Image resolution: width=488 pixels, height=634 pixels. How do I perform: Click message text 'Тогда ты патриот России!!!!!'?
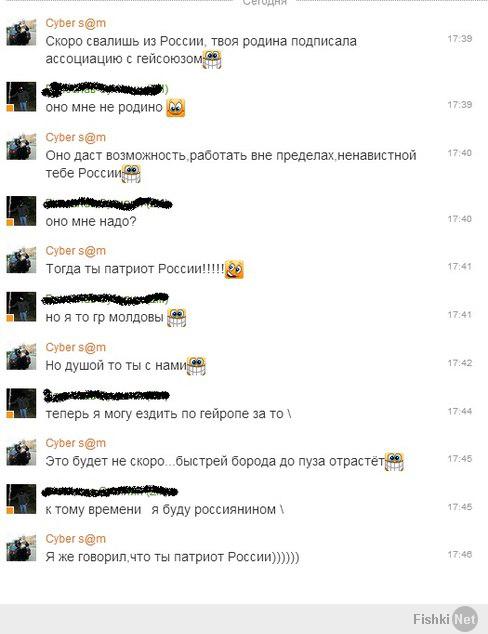[x=135, y=269]
